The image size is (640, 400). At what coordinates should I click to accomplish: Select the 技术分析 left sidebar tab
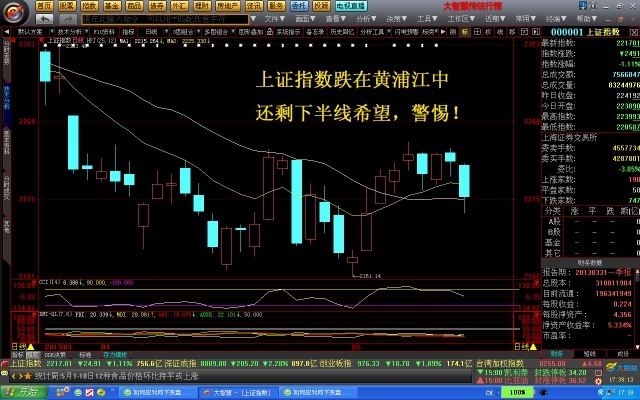(7, 97)
